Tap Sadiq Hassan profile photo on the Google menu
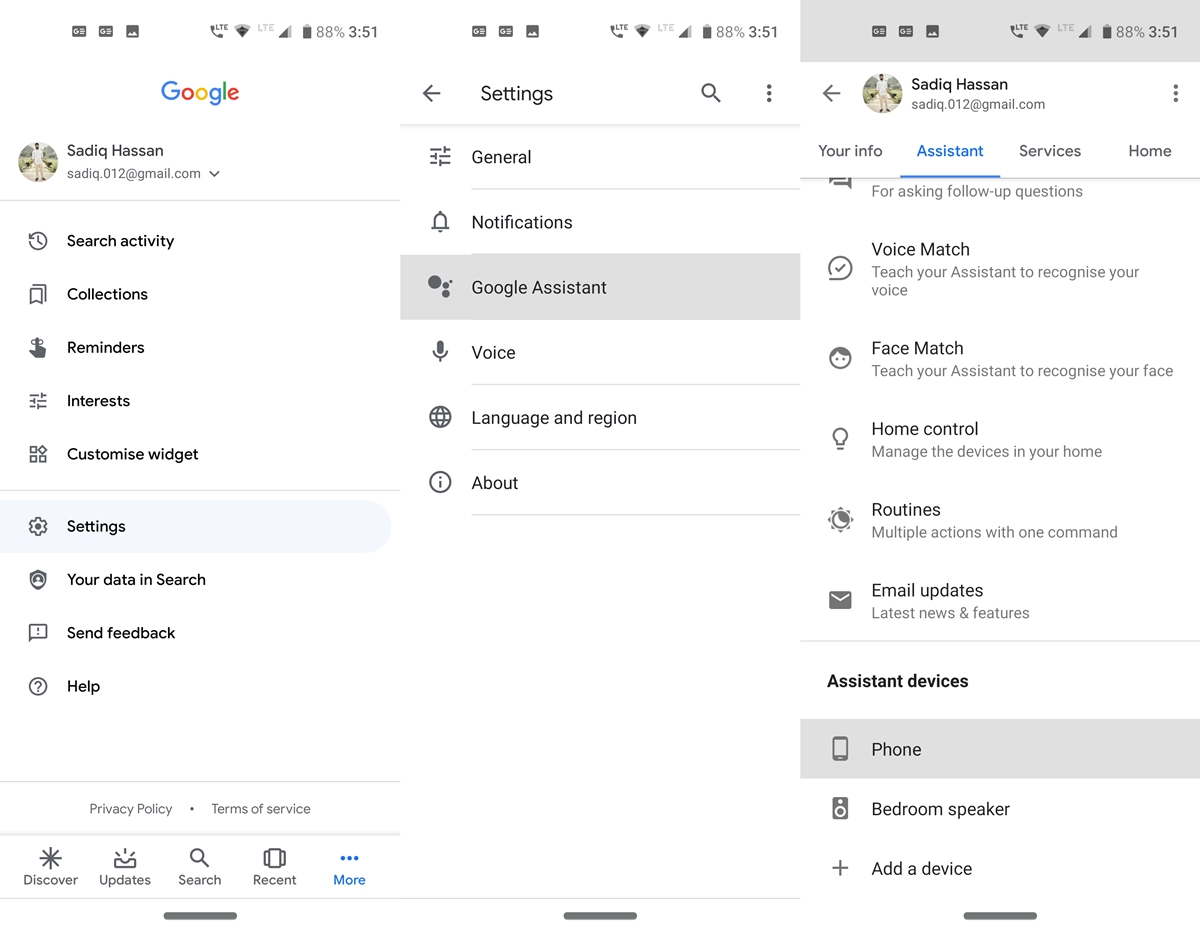This screenshot has width=1200, height=933. coord(38,161)
